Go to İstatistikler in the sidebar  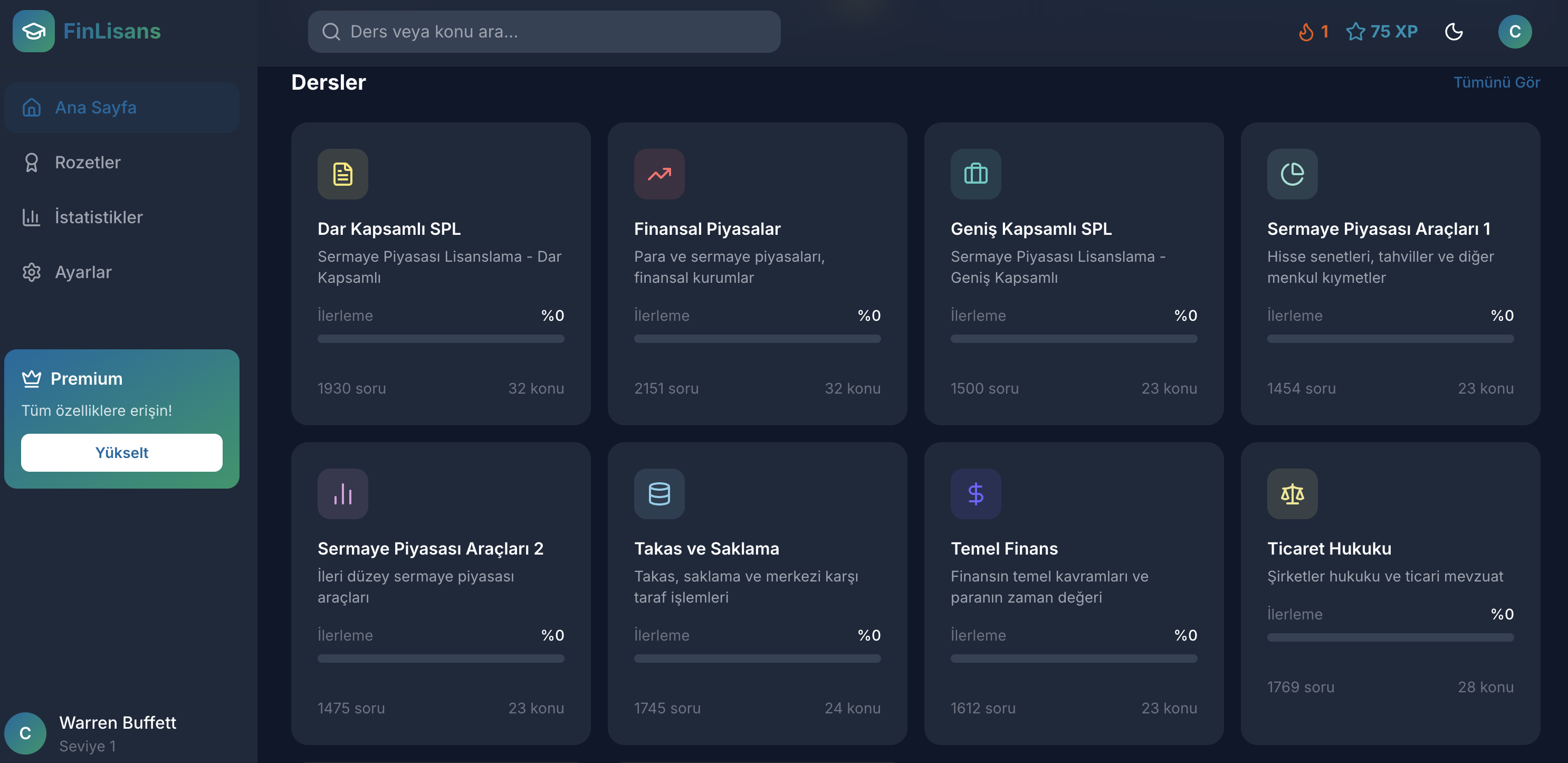click(99, 217)
